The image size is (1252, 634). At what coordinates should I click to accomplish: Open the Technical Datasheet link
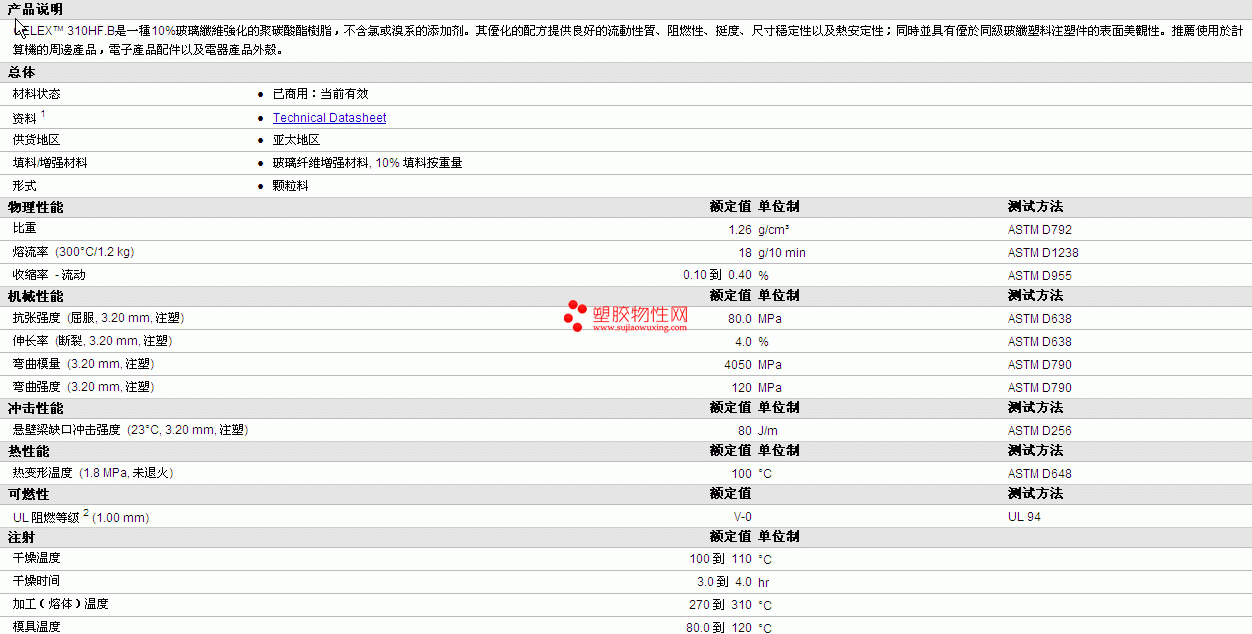(329, 118)
